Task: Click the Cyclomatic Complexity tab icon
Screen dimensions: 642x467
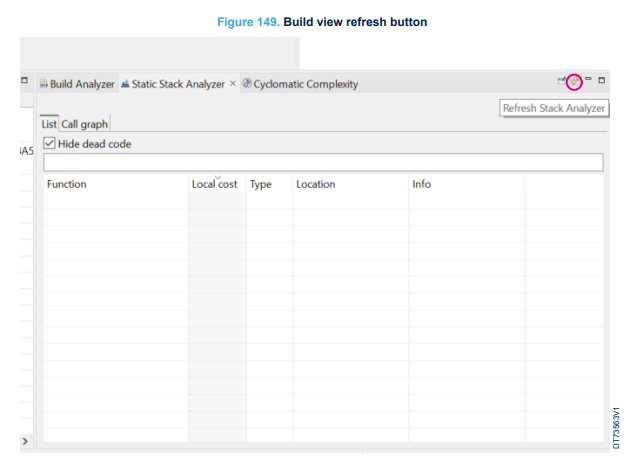Action: 246,83
